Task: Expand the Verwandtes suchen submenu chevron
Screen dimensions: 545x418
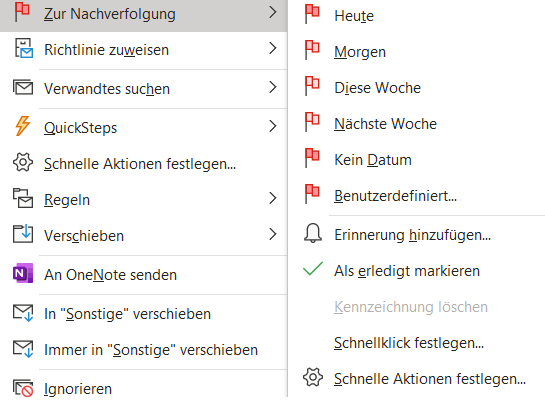Action: pyautogui.click(x=273, y=87)
